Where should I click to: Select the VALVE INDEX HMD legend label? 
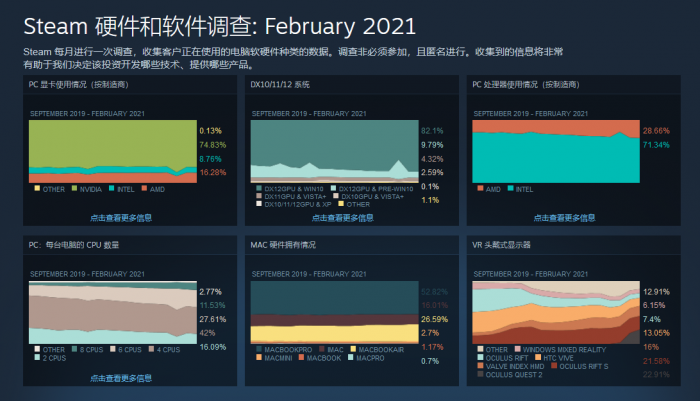pyautogui.click(x=515, y=366)
